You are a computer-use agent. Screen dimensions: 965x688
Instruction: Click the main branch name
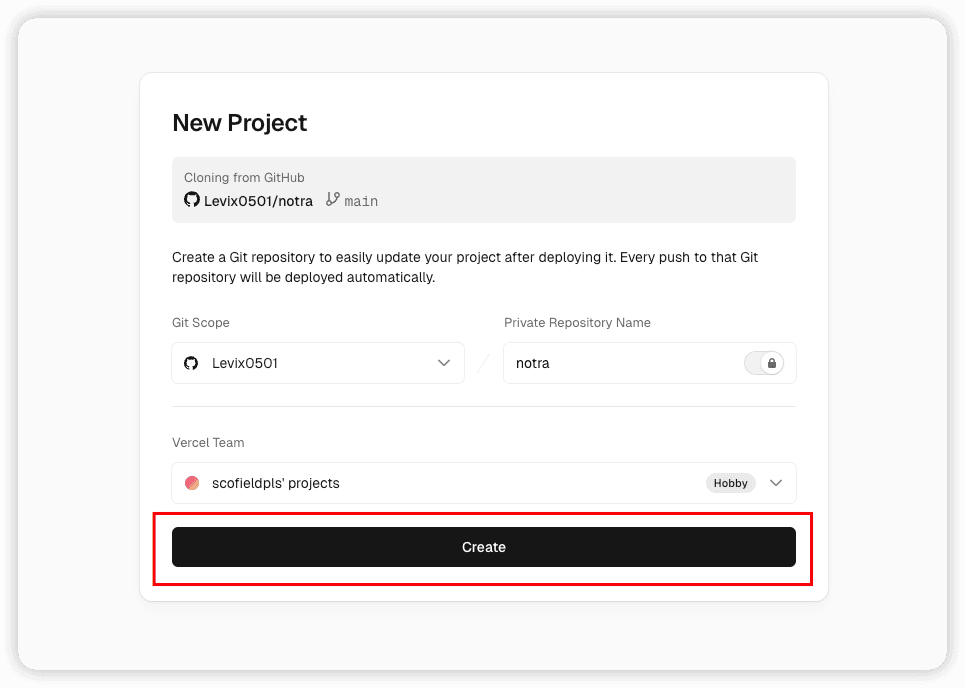click(x=361, y=201)
